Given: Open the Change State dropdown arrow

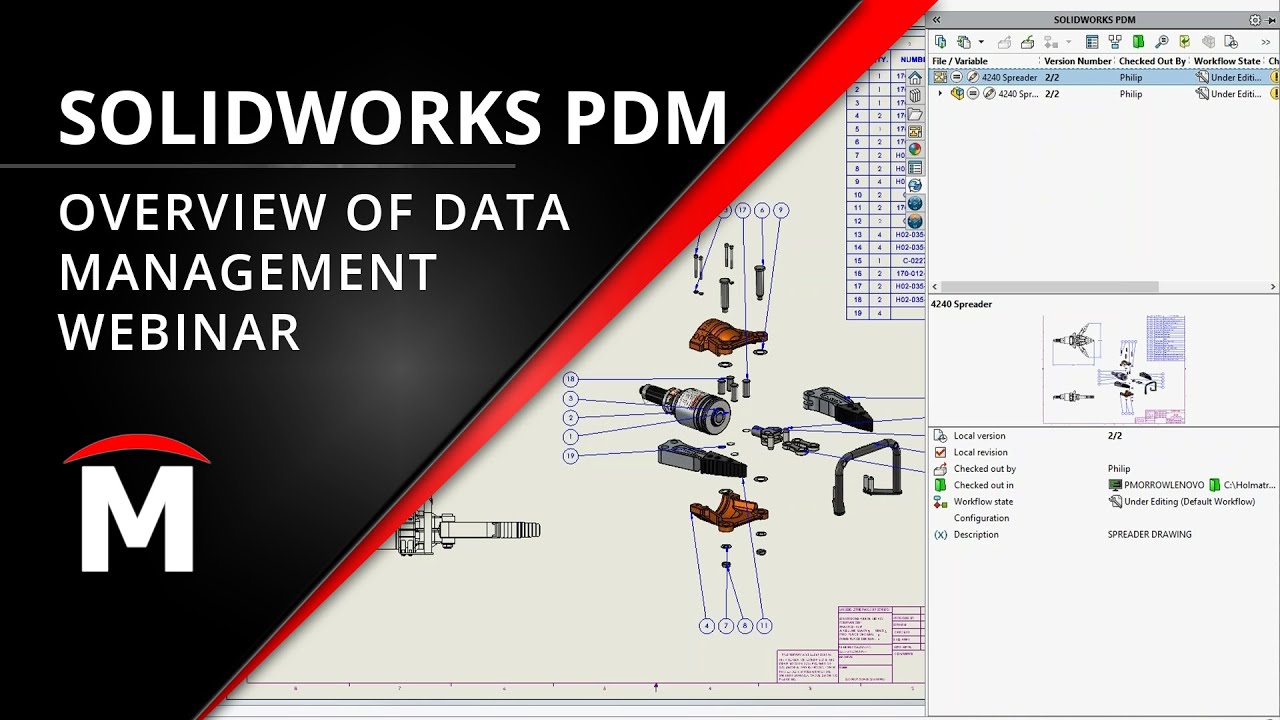Looking at the screenshot, I should tap(1069, 42).
